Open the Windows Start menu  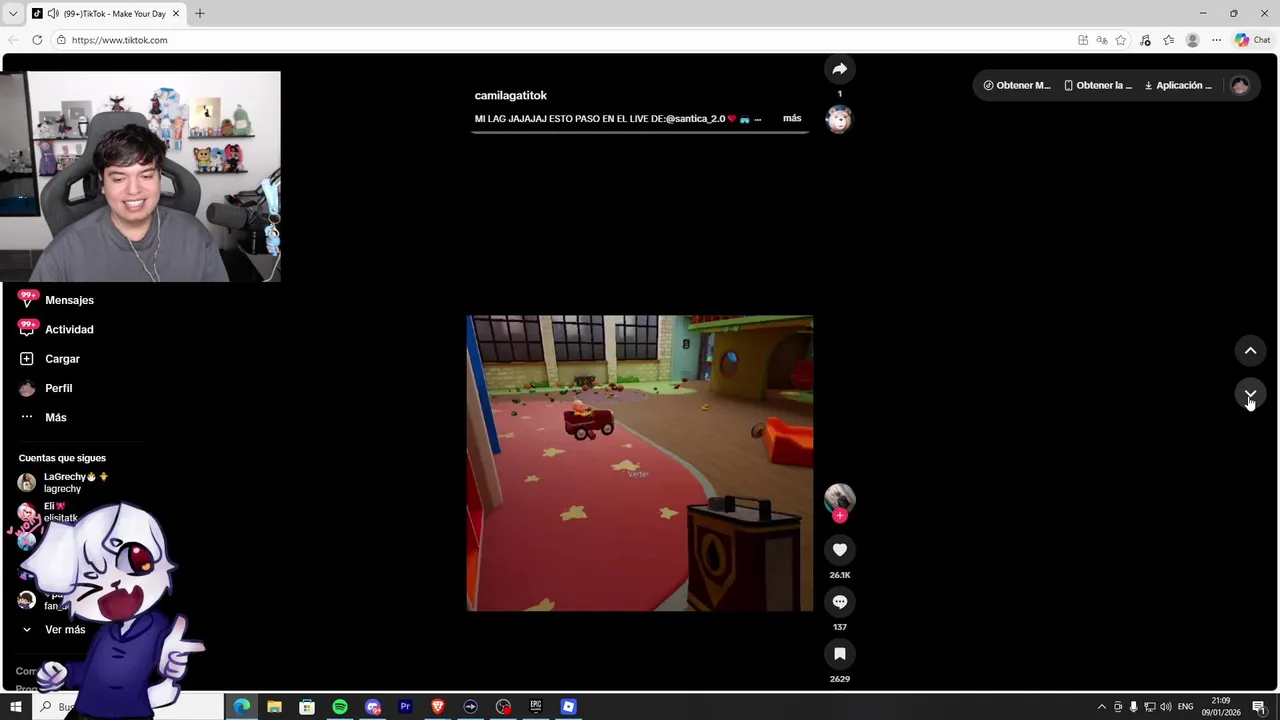coord(16,707)
